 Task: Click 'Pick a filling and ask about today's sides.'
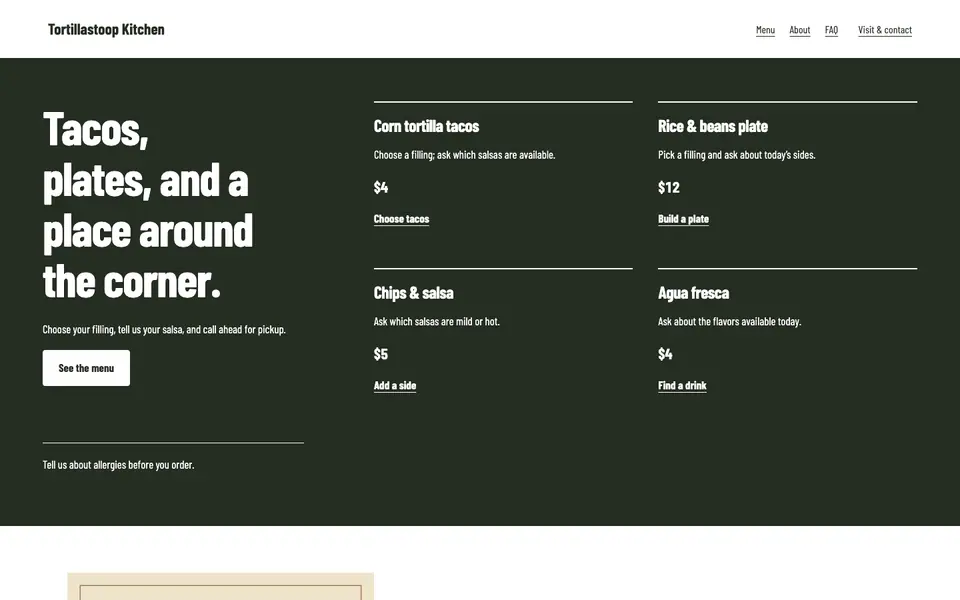737,155
